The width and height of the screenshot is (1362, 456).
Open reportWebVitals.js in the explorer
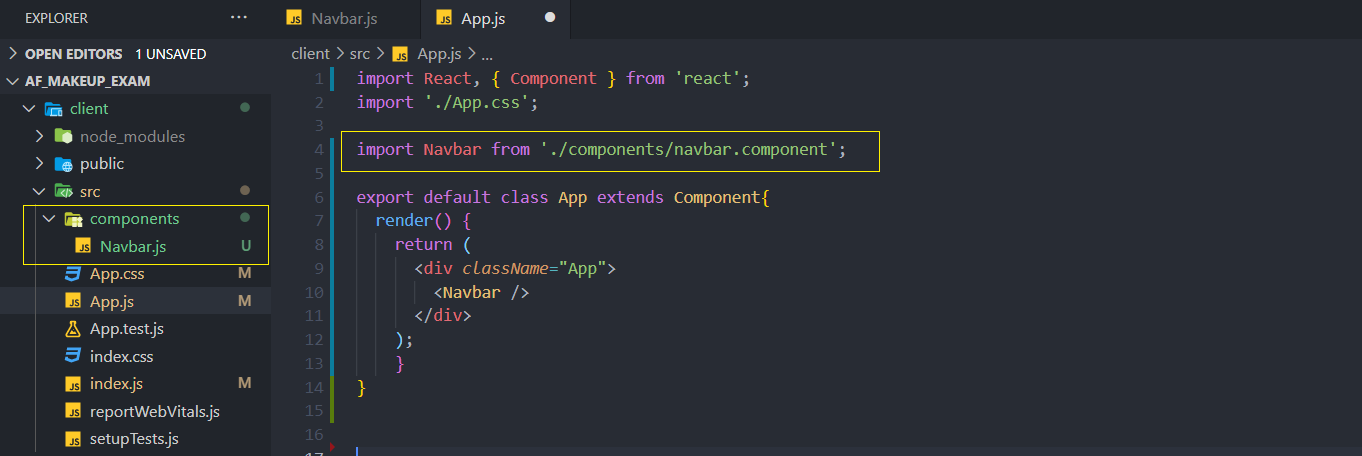pyautogui.click(x=154, y=411)
